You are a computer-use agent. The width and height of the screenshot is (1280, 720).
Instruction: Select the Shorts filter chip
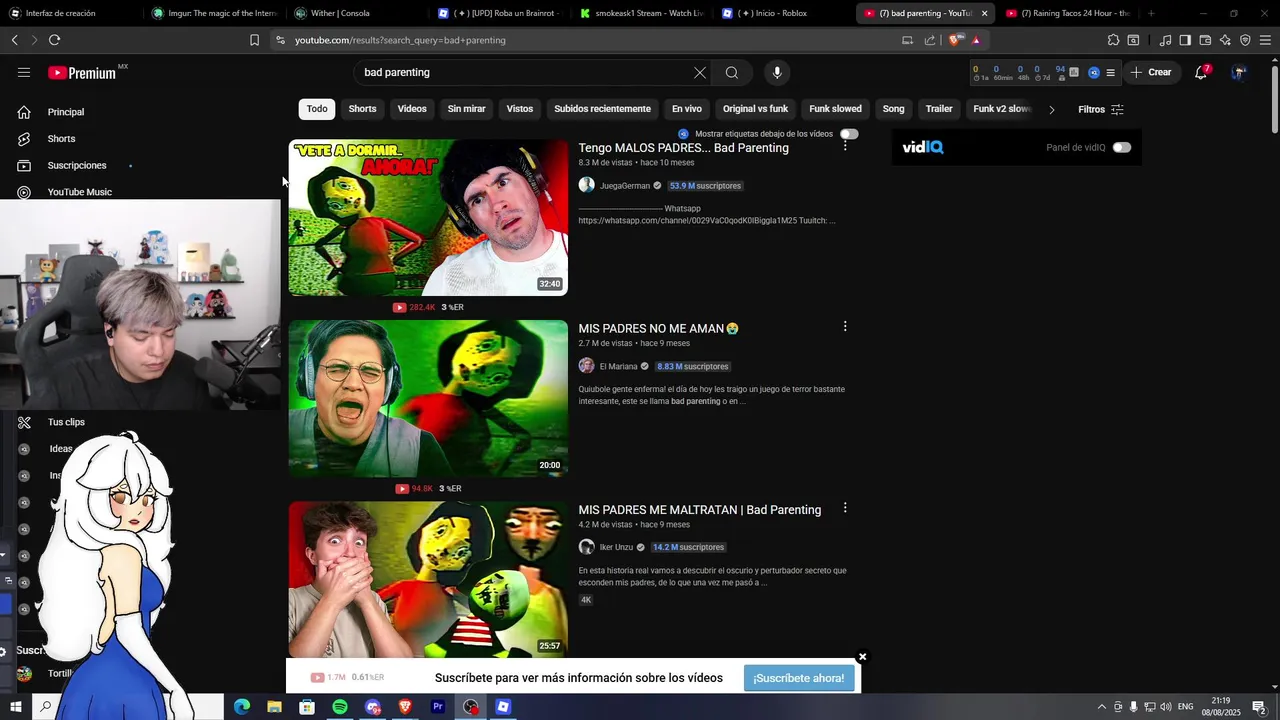(362, 109)
